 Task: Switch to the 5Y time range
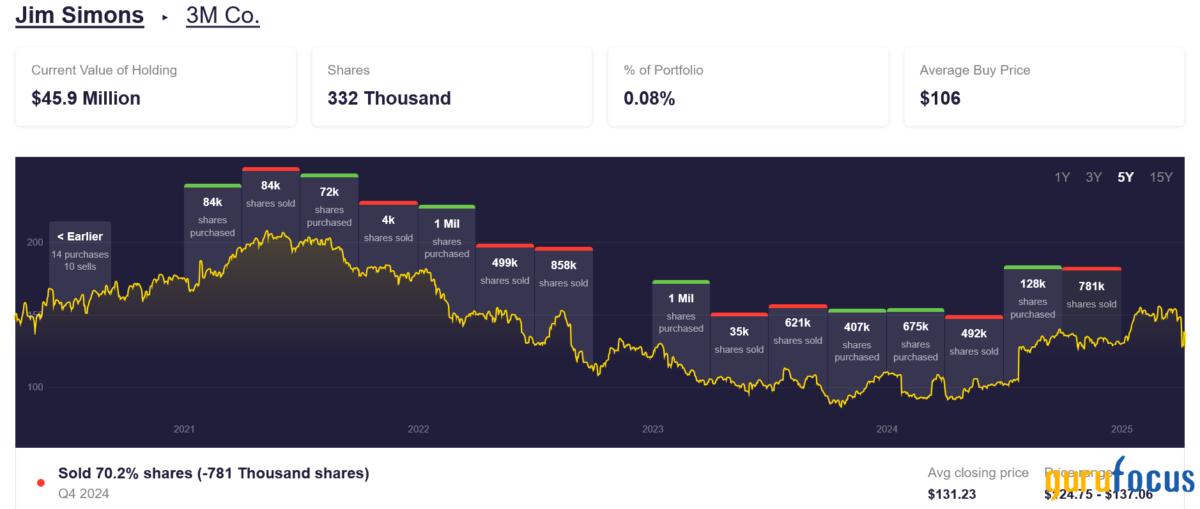(x=1126, y=177)
